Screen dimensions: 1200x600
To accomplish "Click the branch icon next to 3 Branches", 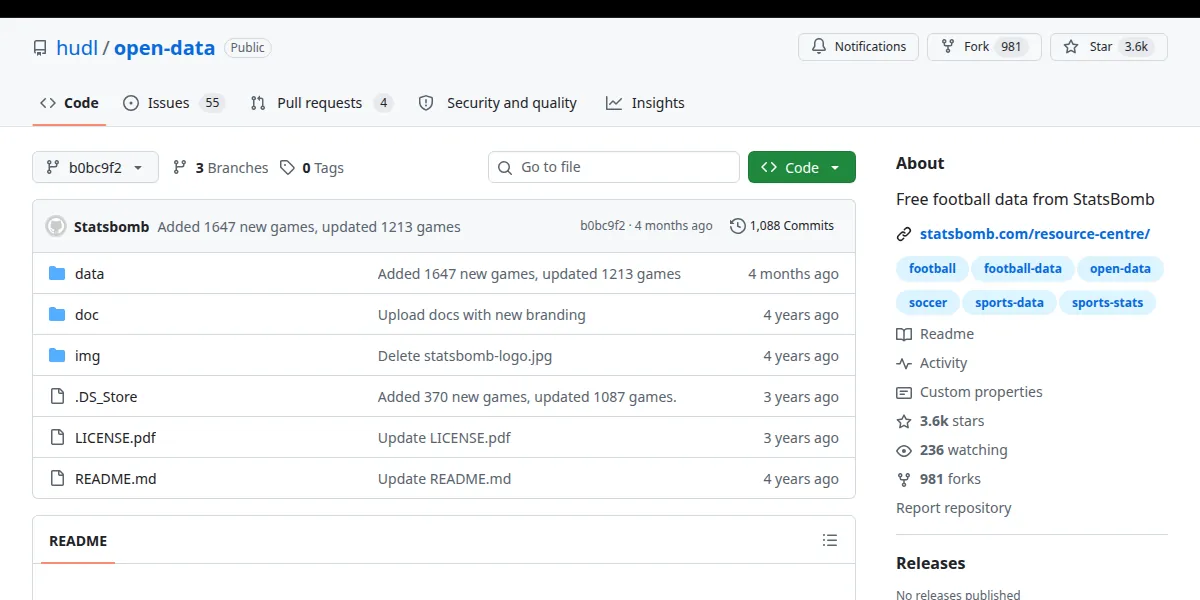I will 180,168.
